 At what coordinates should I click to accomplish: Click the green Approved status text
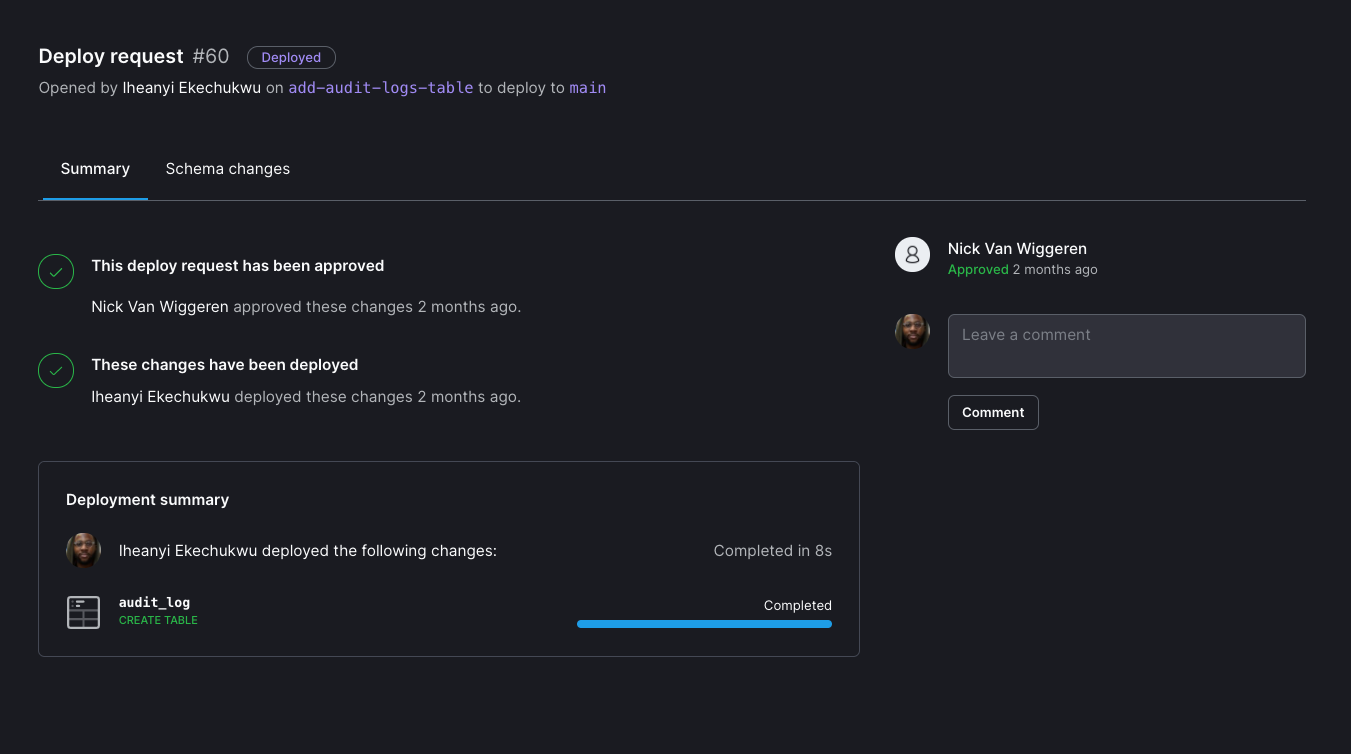(978, 269)
